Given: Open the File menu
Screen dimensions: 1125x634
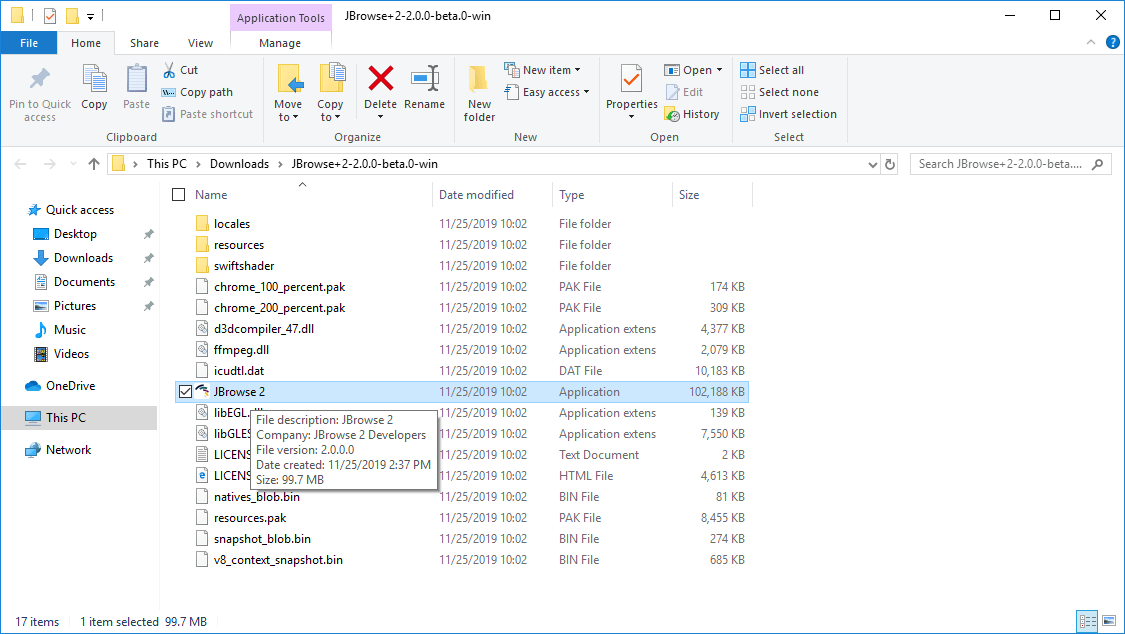Looking at the screenshot, I should pyautogui.click(x=29, y=43).
